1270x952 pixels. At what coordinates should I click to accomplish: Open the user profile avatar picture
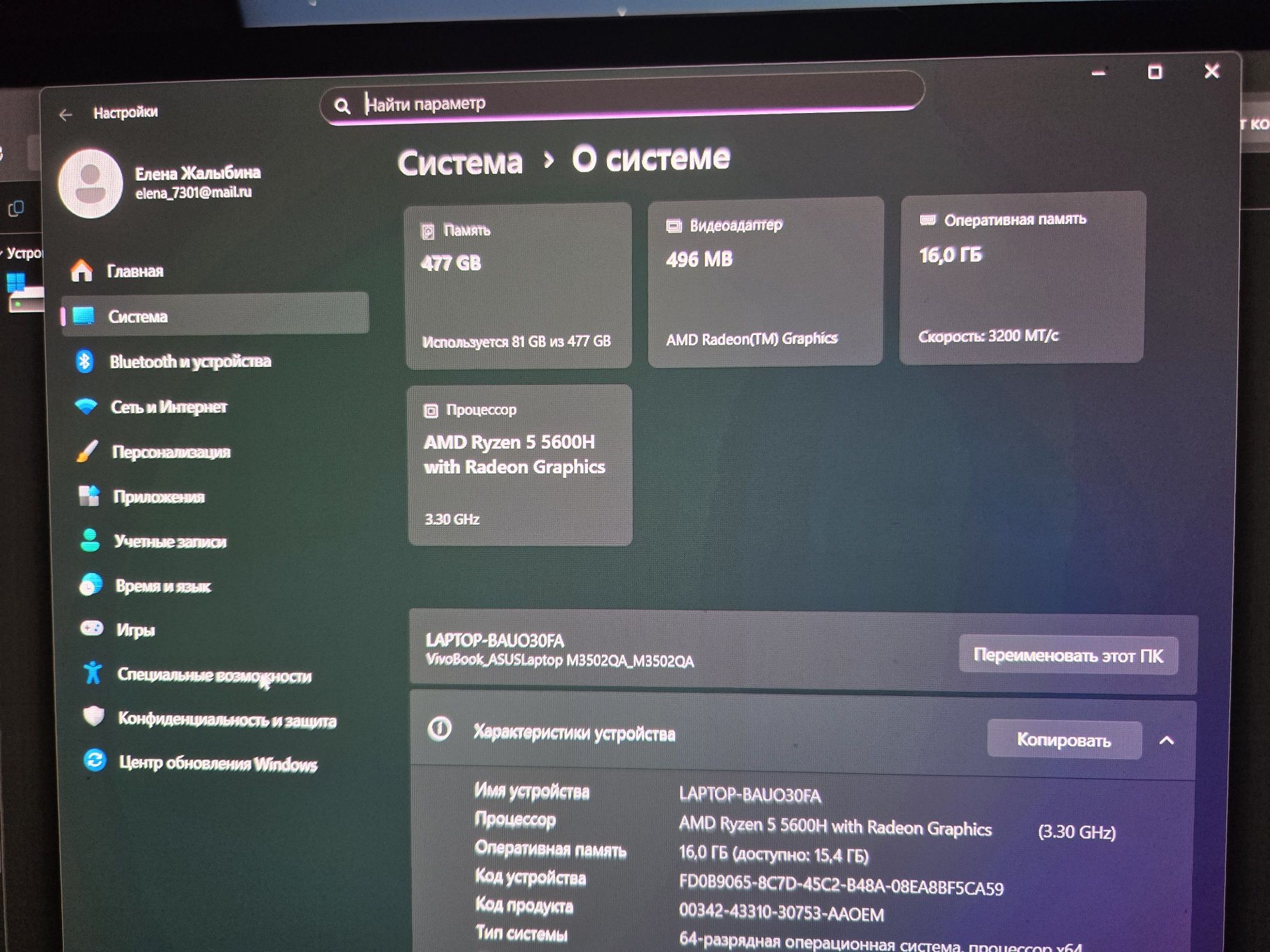[x=90, y=184]
